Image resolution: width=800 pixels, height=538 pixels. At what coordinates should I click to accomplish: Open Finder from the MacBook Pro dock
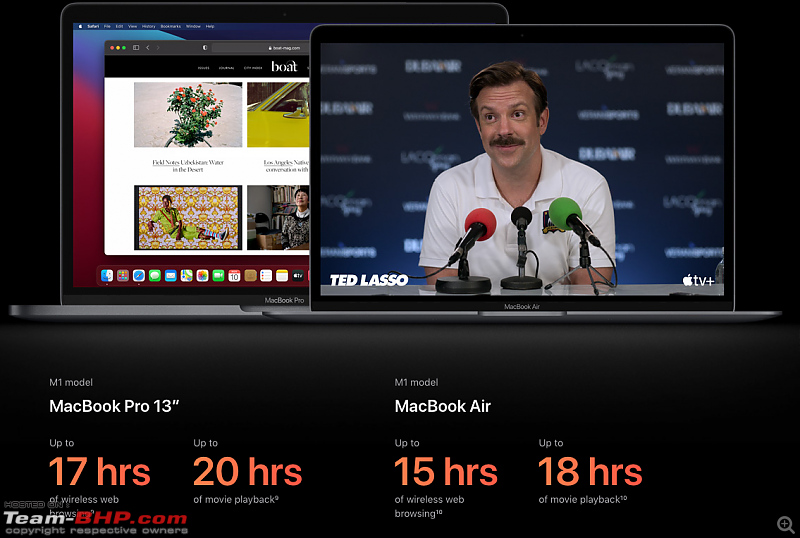[x=107, y=276]
